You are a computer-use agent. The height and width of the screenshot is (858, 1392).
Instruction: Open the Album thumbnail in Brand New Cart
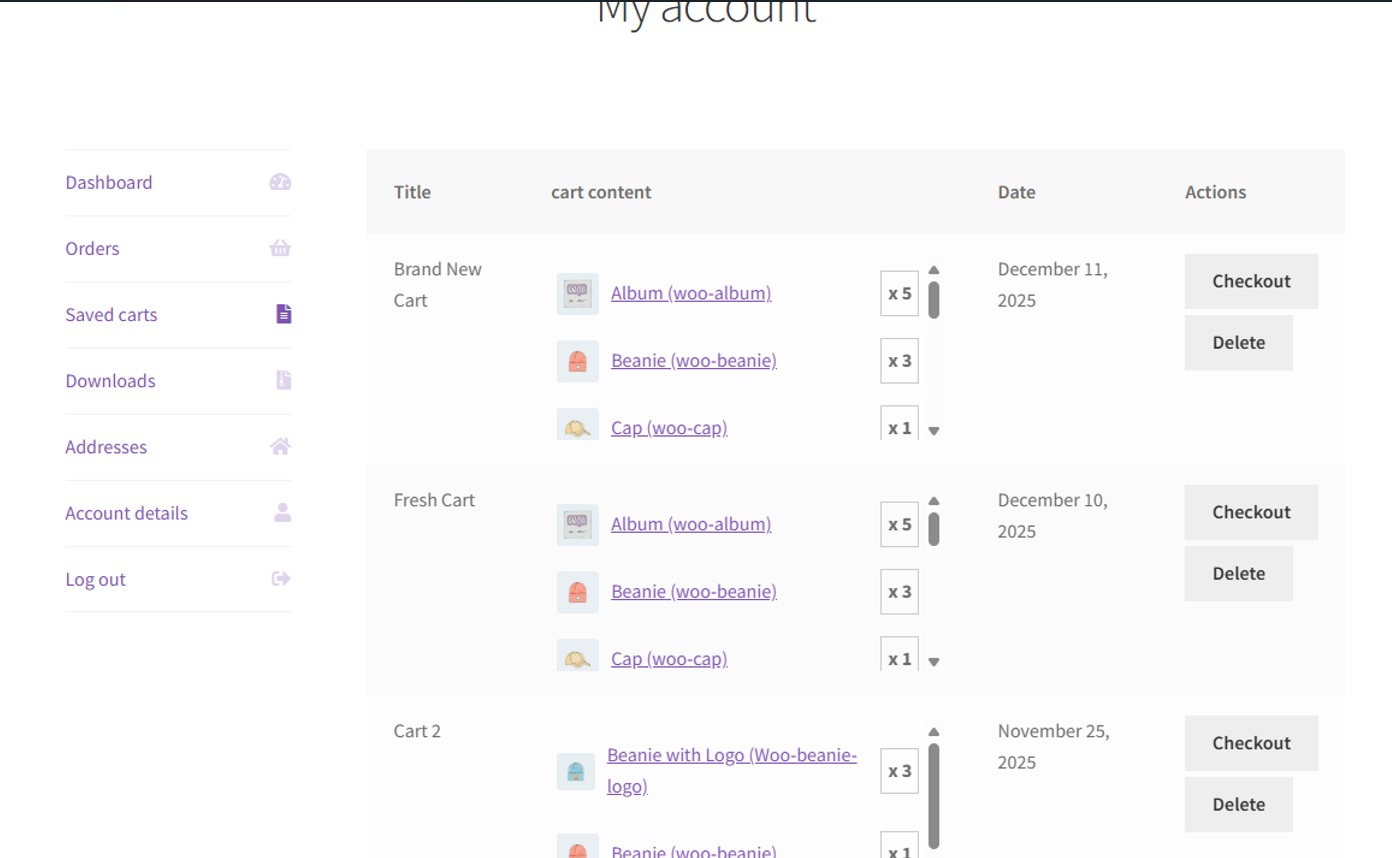click(577, 294)
